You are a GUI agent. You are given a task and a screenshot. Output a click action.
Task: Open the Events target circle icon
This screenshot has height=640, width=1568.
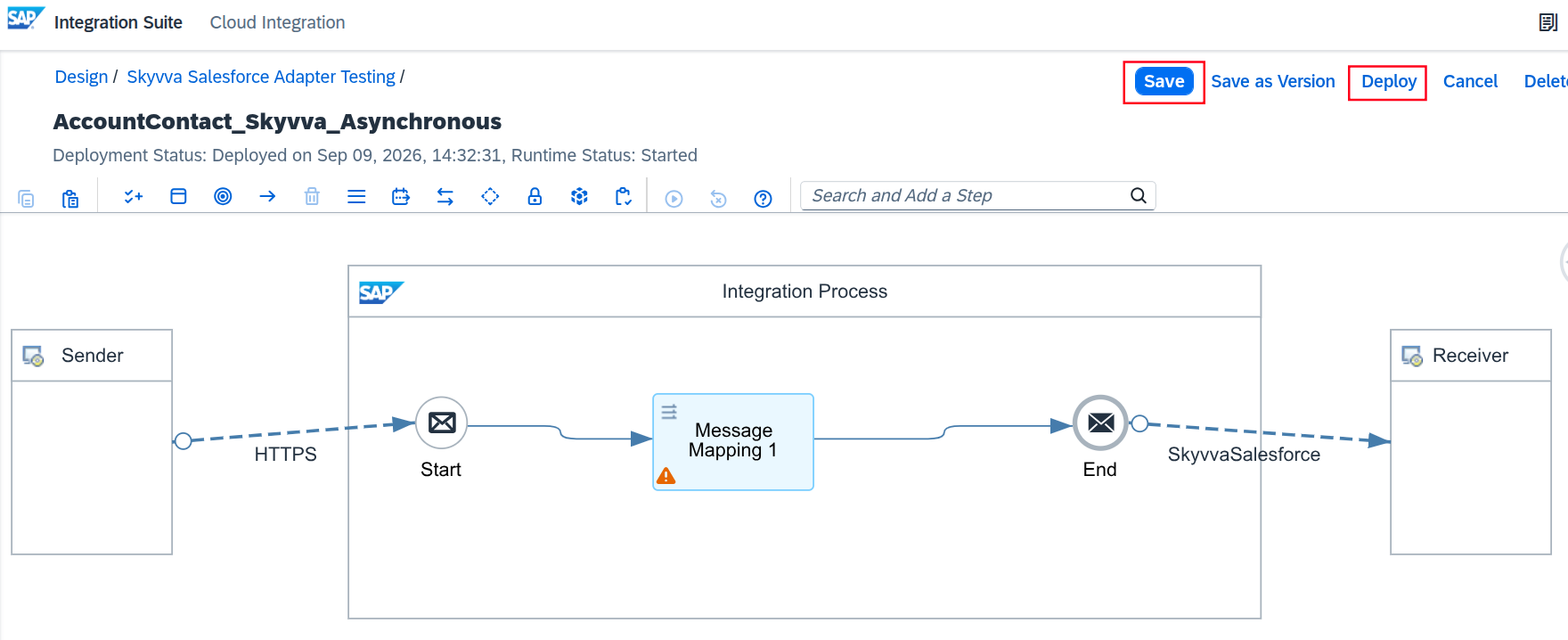[x=223, y=196]
